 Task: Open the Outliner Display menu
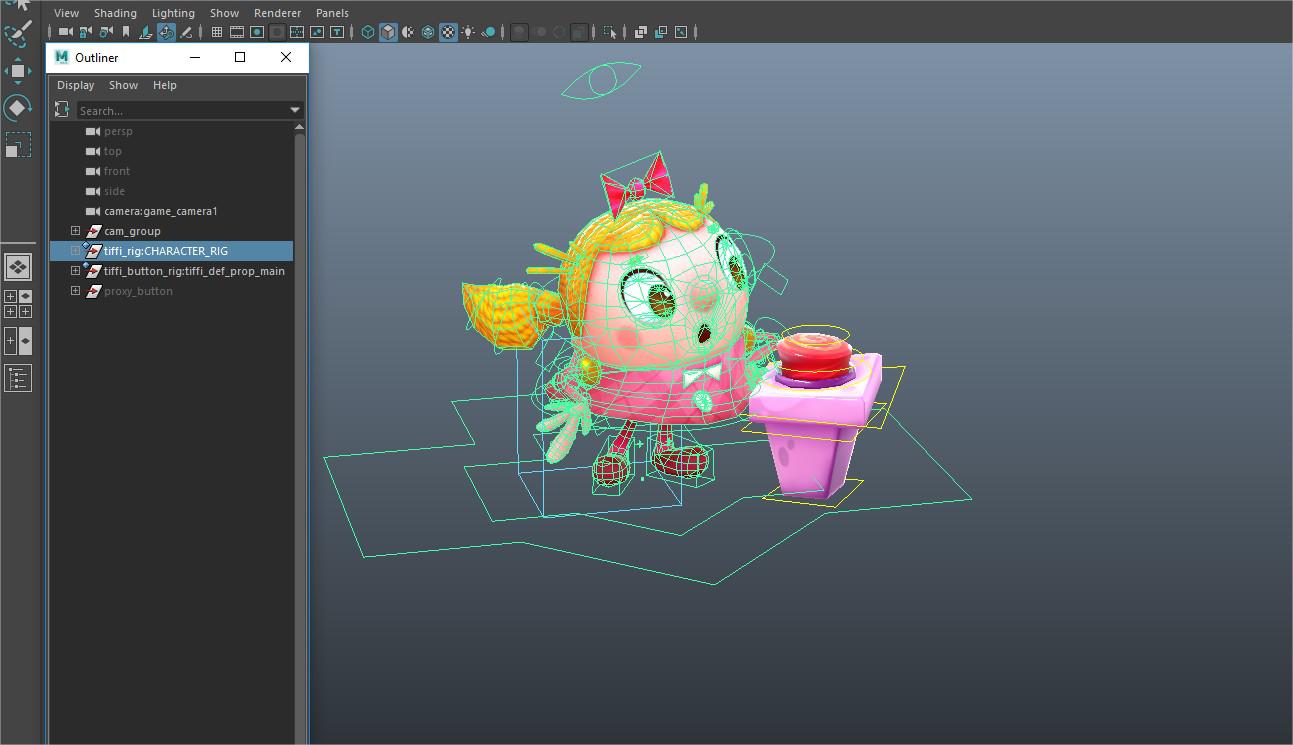(x=75, y=85)
